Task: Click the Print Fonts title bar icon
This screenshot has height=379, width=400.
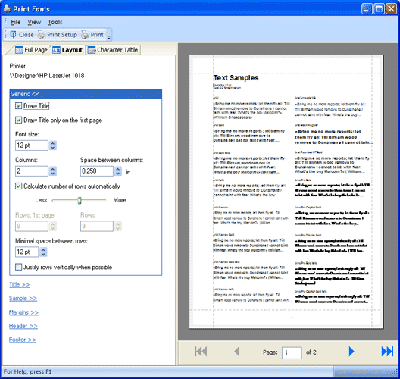Action: 7,9
